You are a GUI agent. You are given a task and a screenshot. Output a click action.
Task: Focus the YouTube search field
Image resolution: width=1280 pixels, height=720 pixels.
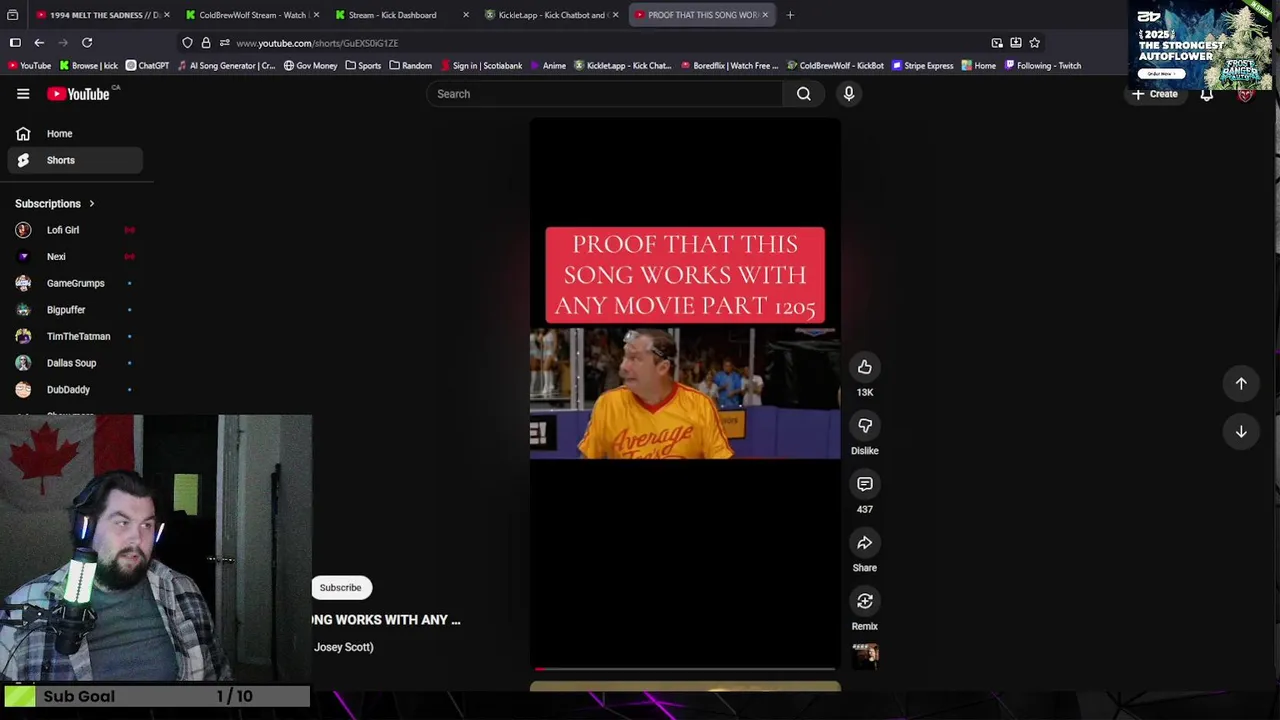pos(606,94)
